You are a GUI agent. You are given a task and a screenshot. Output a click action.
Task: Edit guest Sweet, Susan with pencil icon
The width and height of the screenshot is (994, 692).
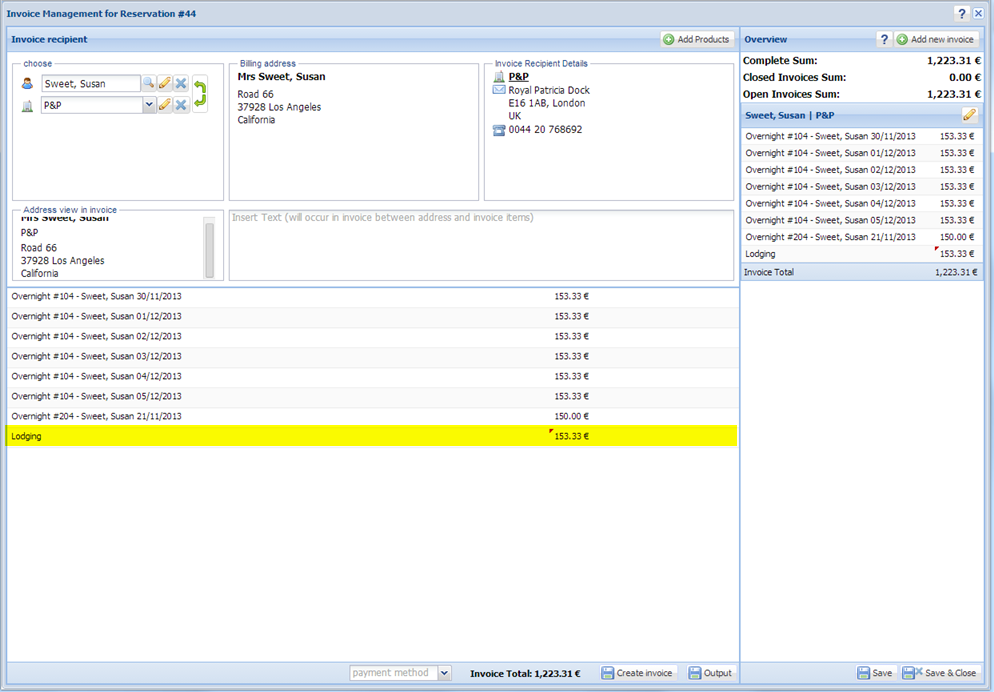pyautogui.click(x=165, y=84)
